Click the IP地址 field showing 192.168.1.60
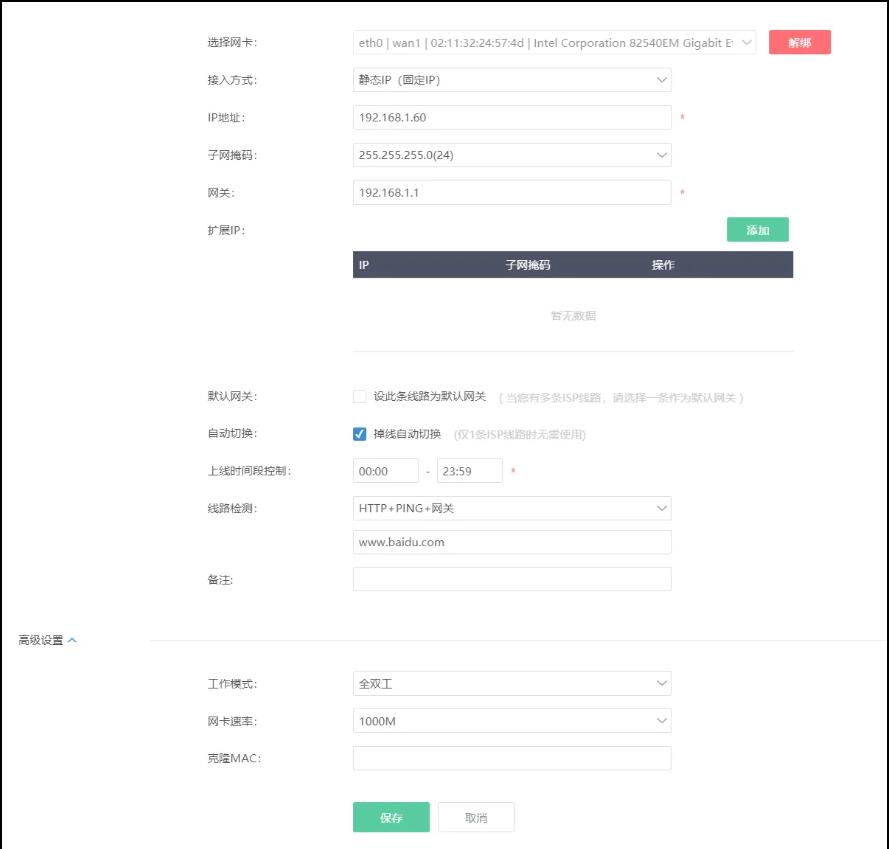Screen dimensions: 889x849 (511, 118)
